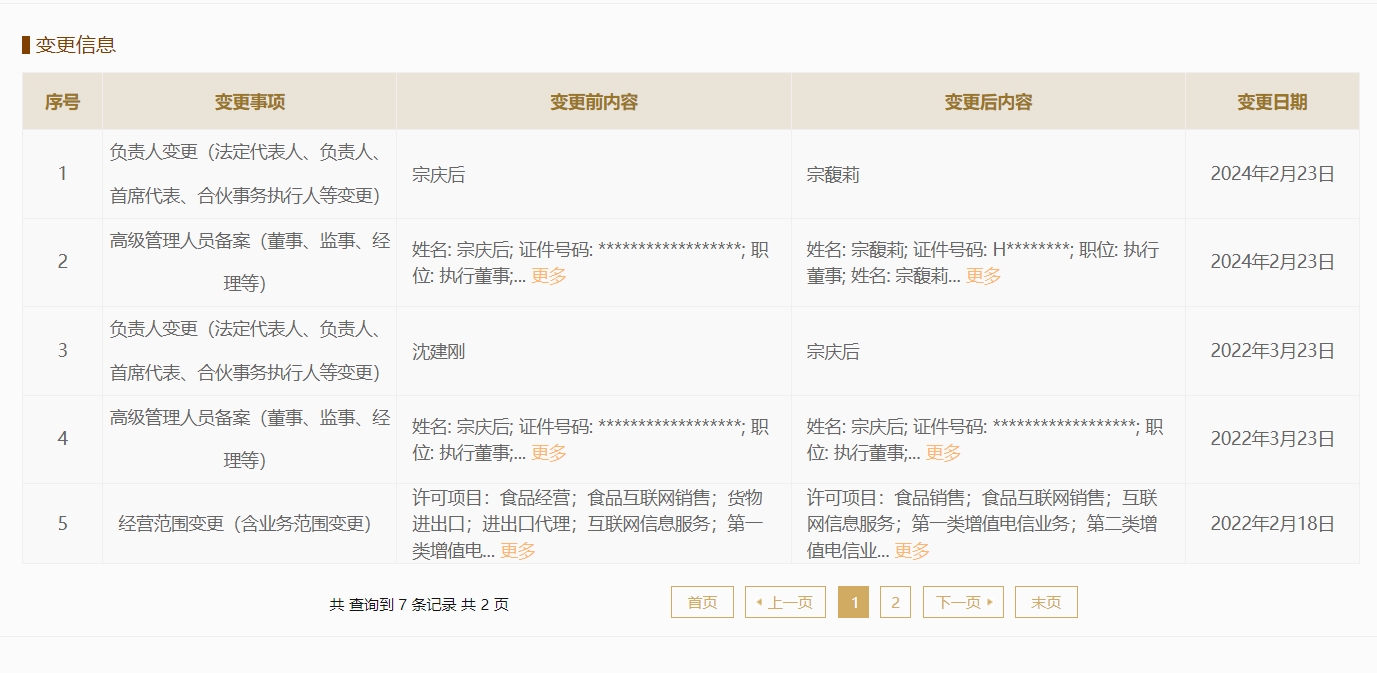Expand 更多 in row 5 变更前内容
The height and width of the screenshot is (673, 1377).
coord(517,551)
